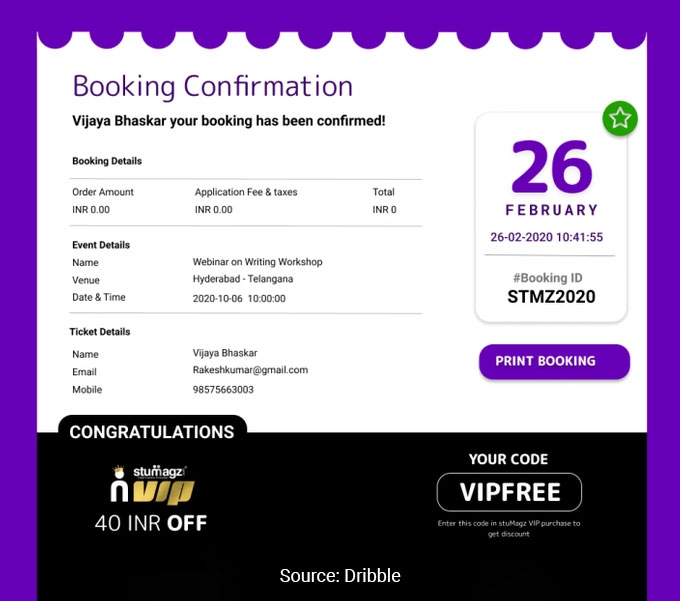Click the Congratulations tab label
This screenshot has width=680, height=601.
(x=152, y=432)
